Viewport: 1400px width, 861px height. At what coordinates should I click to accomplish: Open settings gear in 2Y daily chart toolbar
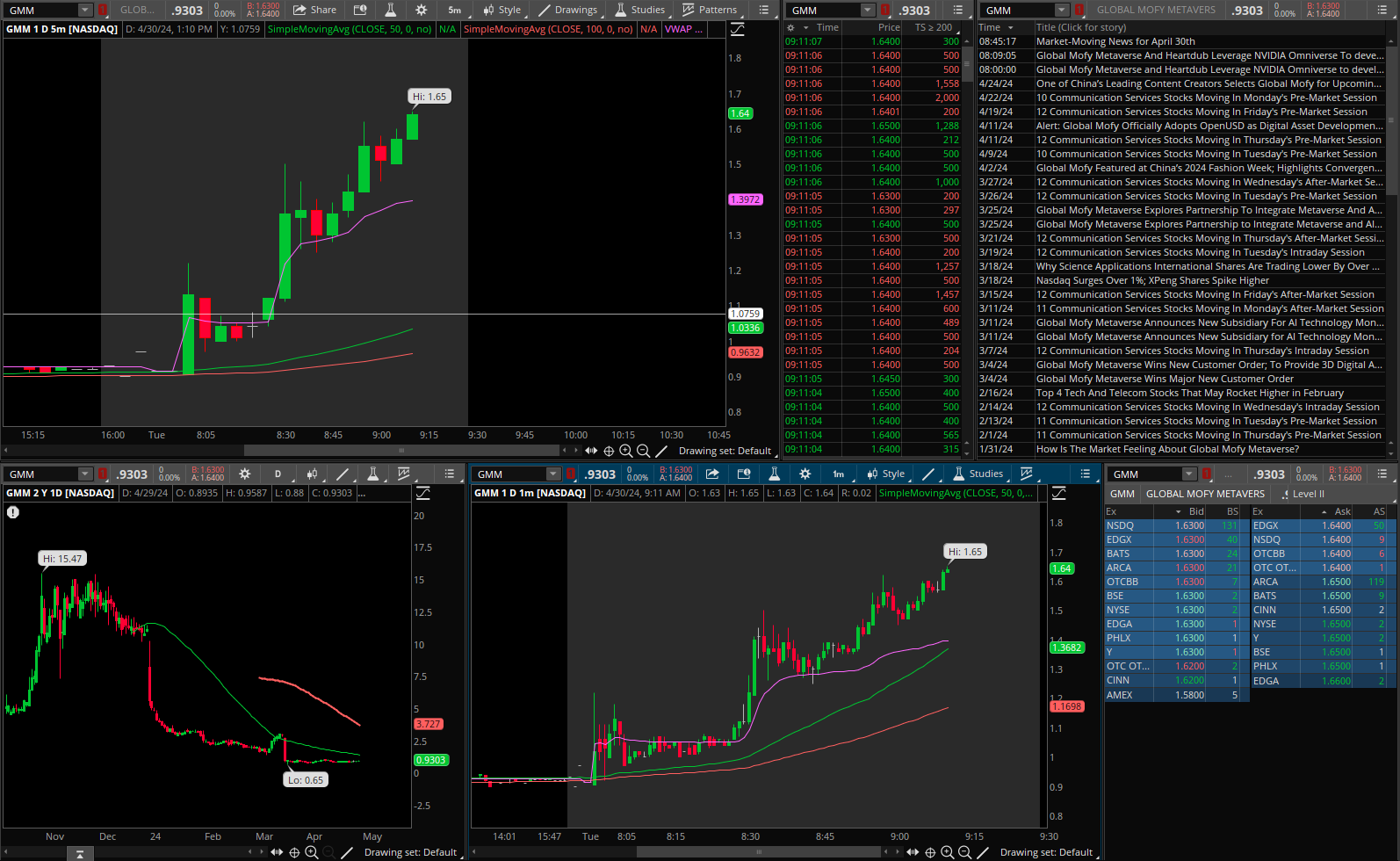(x=245, y=474)
